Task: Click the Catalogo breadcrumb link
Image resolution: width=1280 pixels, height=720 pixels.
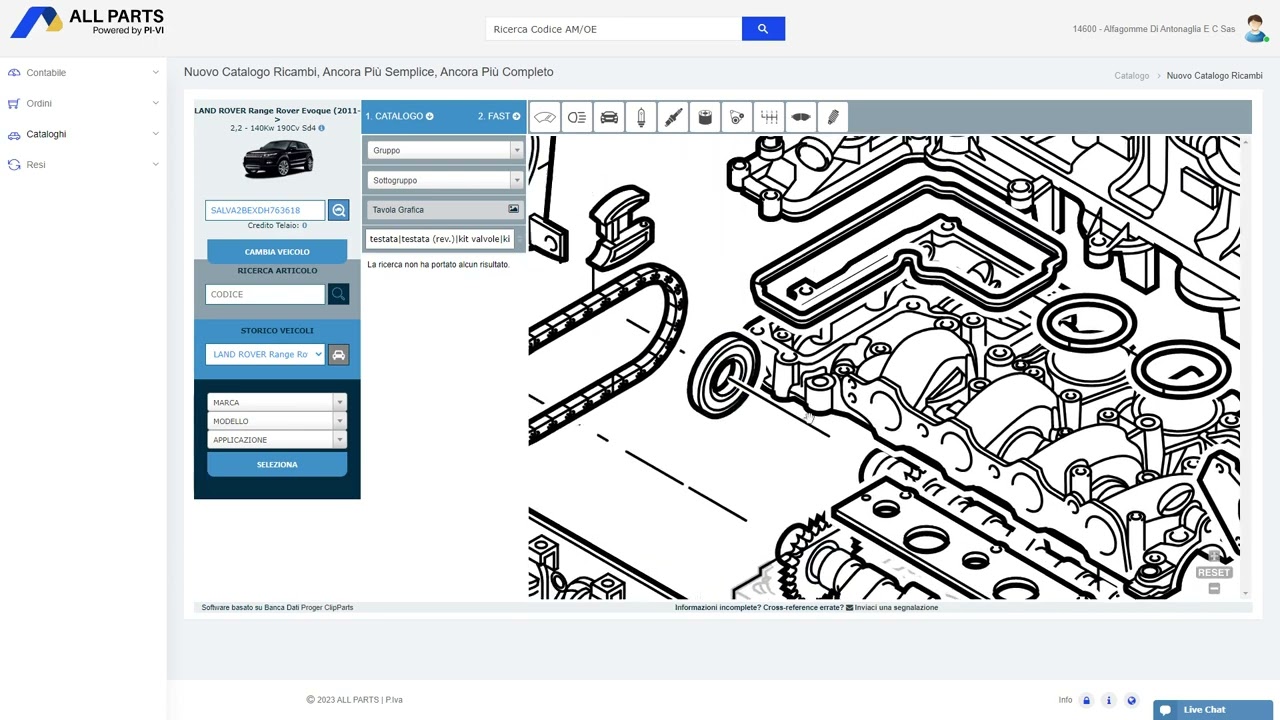Action: 1132,76
